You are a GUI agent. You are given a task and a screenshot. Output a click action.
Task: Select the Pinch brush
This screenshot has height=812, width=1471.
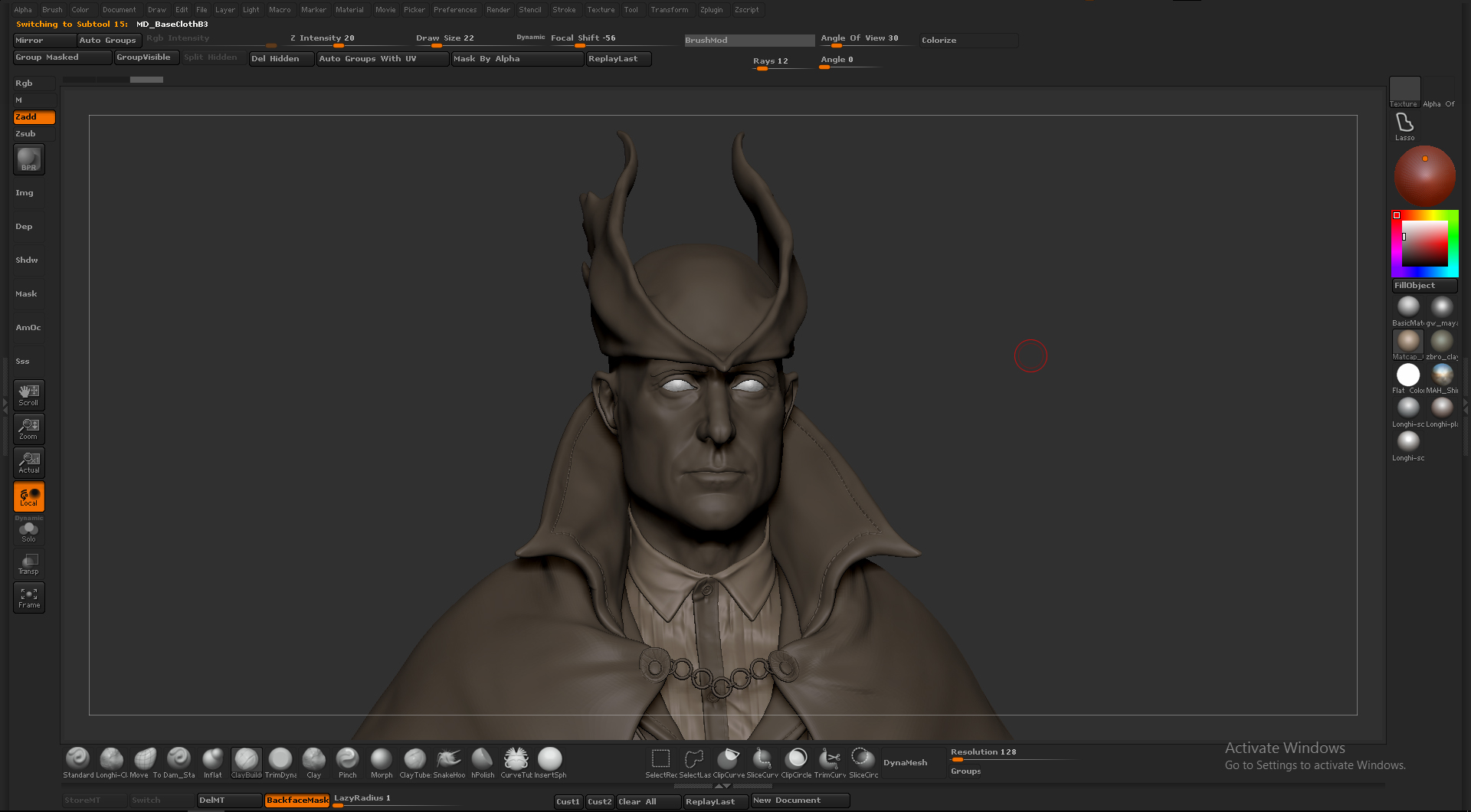point(348,763)
